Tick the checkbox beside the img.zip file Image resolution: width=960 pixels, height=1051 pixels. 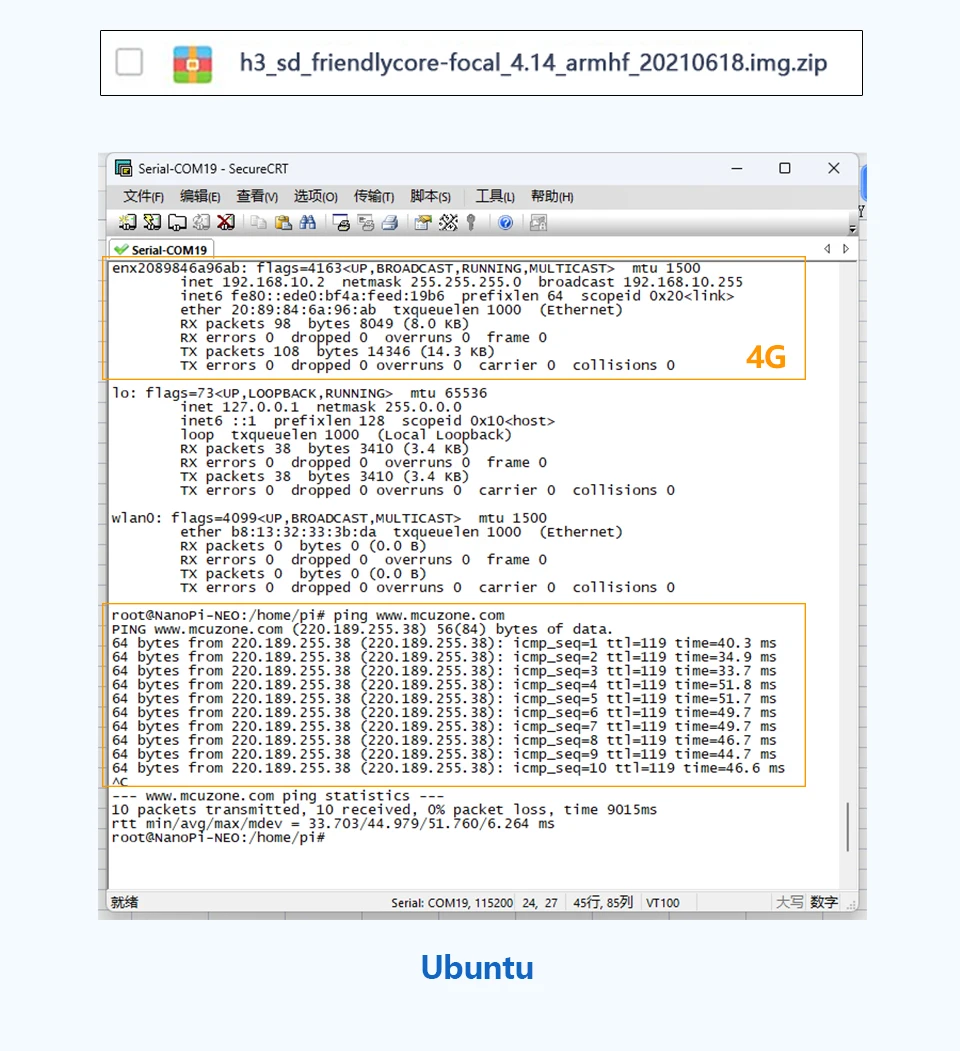pos(129,62)
